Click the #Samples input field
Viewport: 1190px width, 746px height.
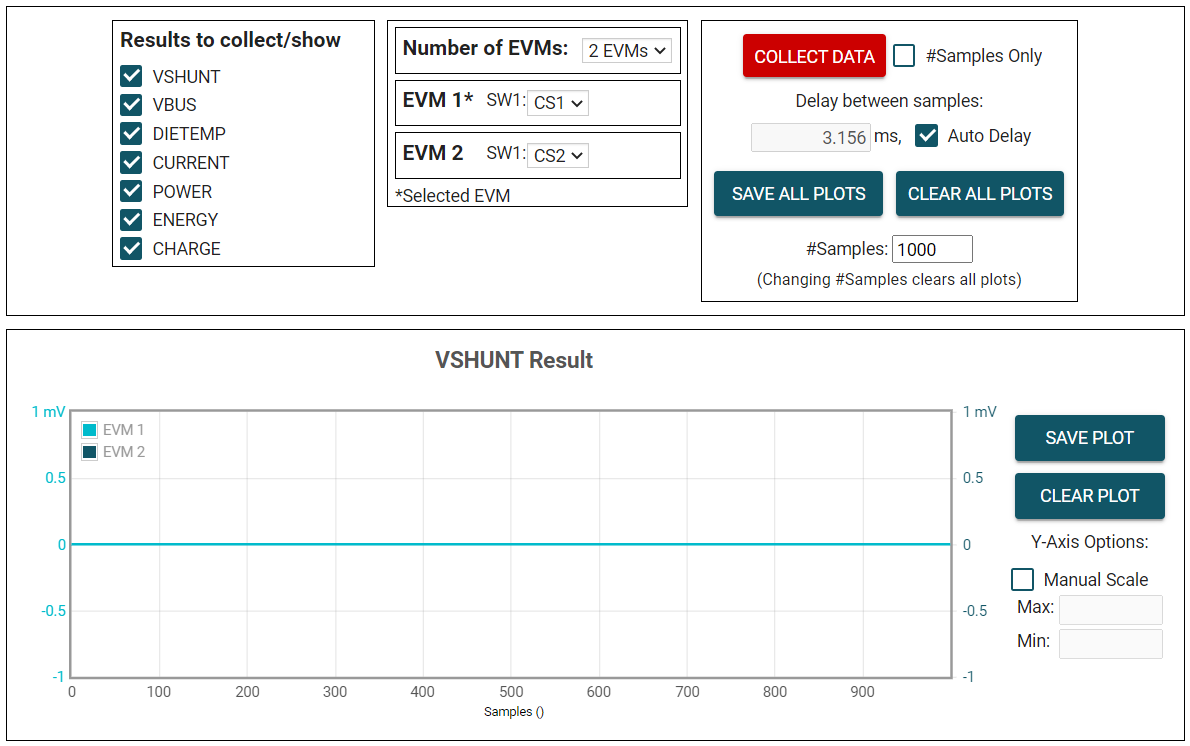click(932, 249)
